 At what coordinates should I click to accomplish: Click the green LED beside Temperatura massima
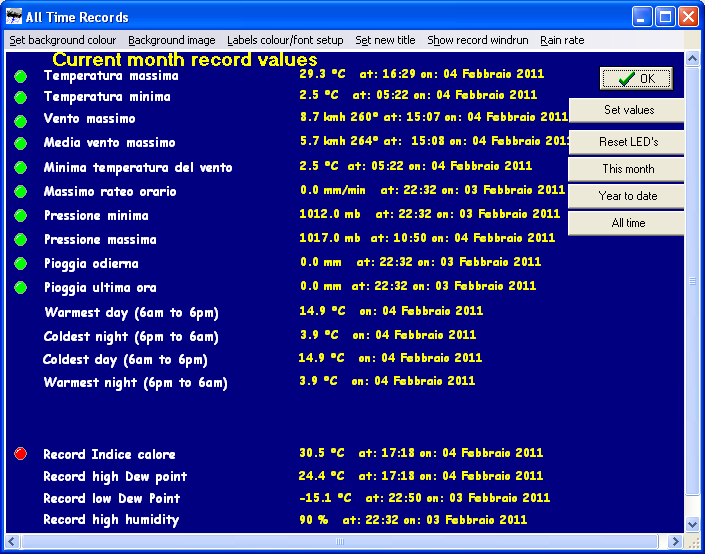(20, 76)
